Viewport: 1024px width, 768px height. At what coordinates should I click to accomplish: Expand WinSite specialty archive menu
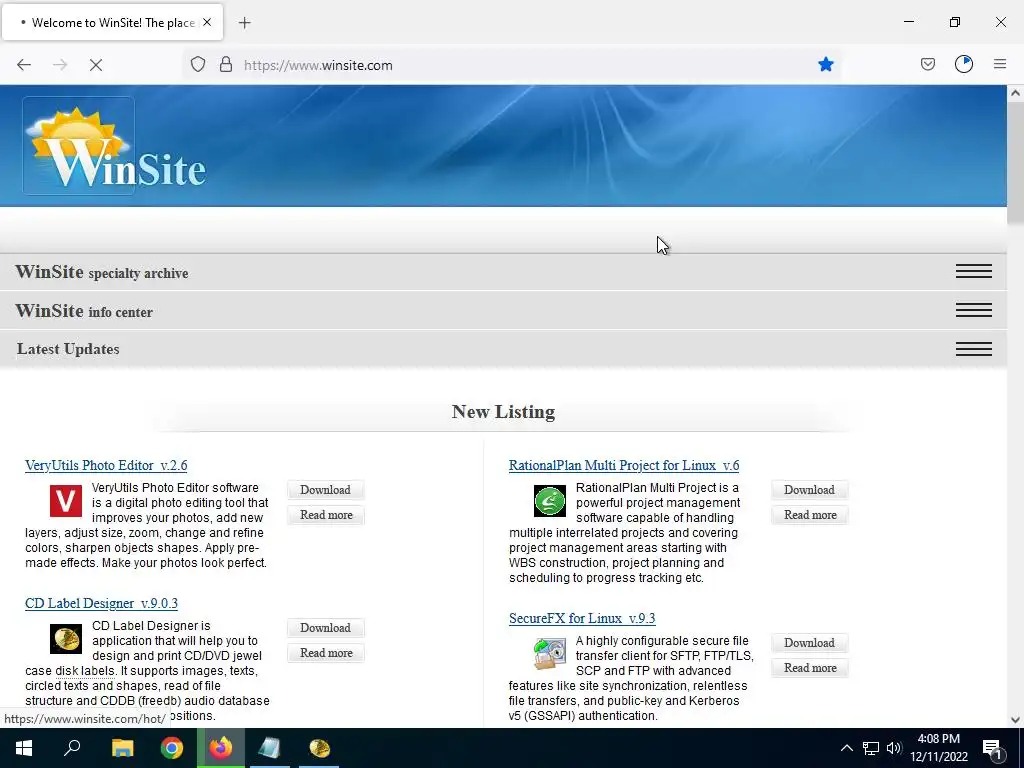(974, 271)
